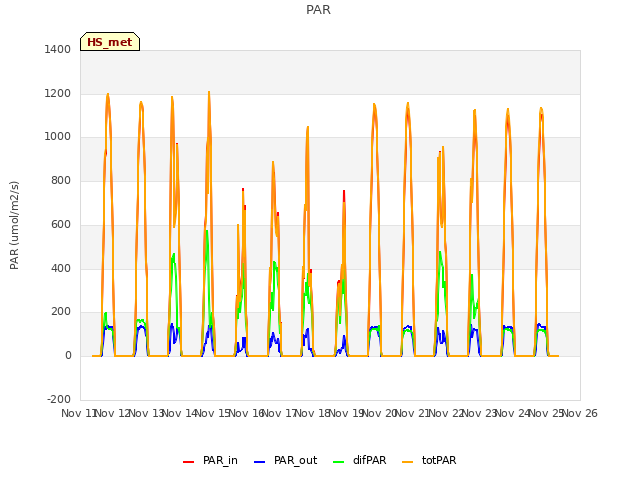Click the Nov 26 x-axis label

click(x=580, y=413)
